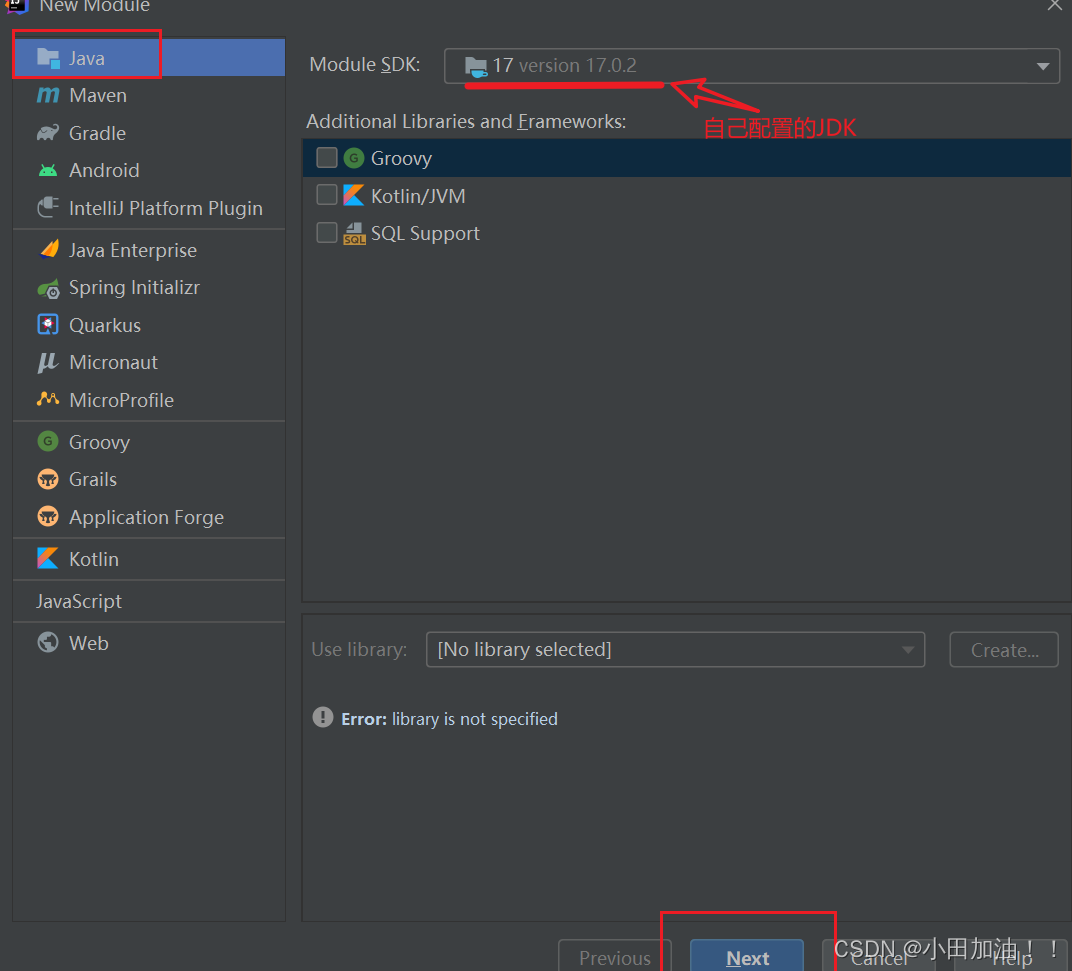The width and height of the screenshot is (1072, 971).
Task: Enable the SQL Support checkbox
Action: pos(327,233)
